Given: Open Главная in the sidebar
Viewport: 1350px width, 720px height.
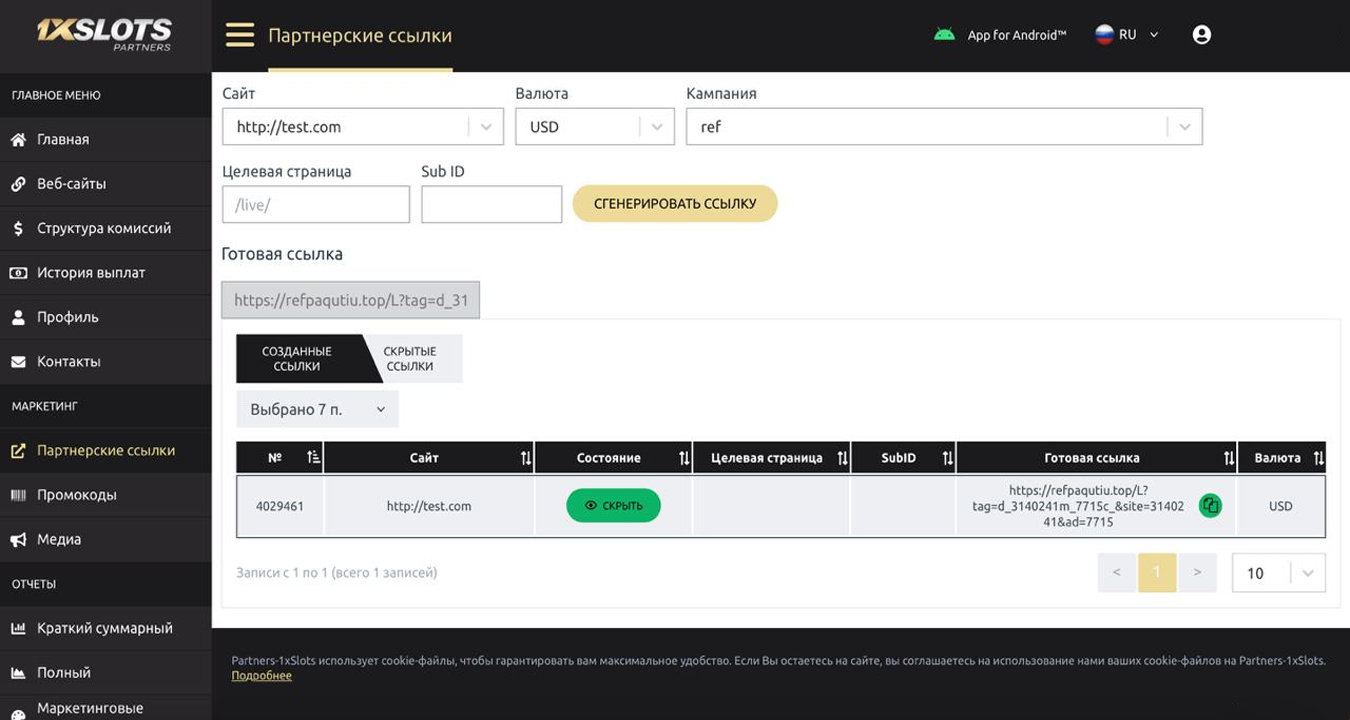Looking at the screenshot, I should coord(105,139).
